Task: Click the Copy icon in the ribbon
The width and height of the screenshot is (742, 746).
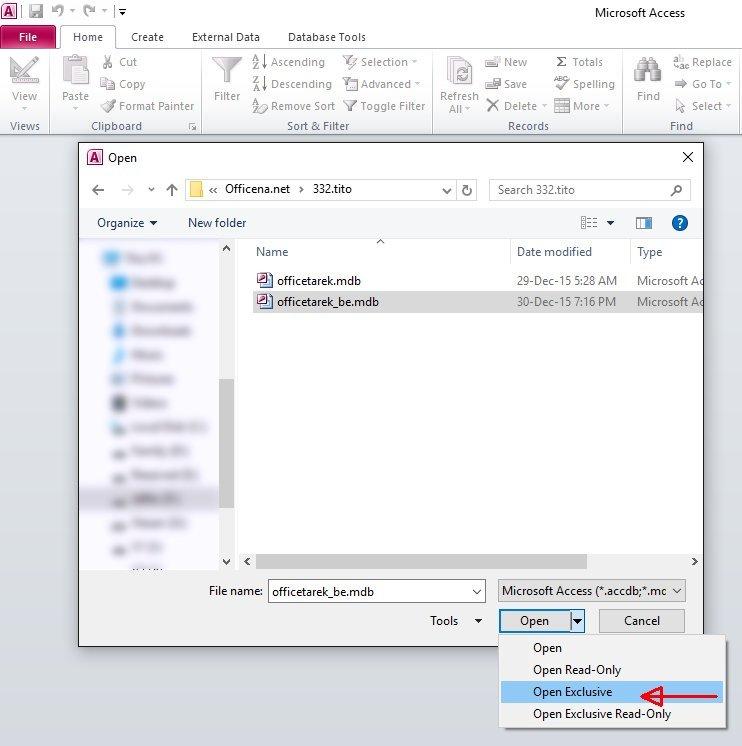Action: (x=107, y=84)
